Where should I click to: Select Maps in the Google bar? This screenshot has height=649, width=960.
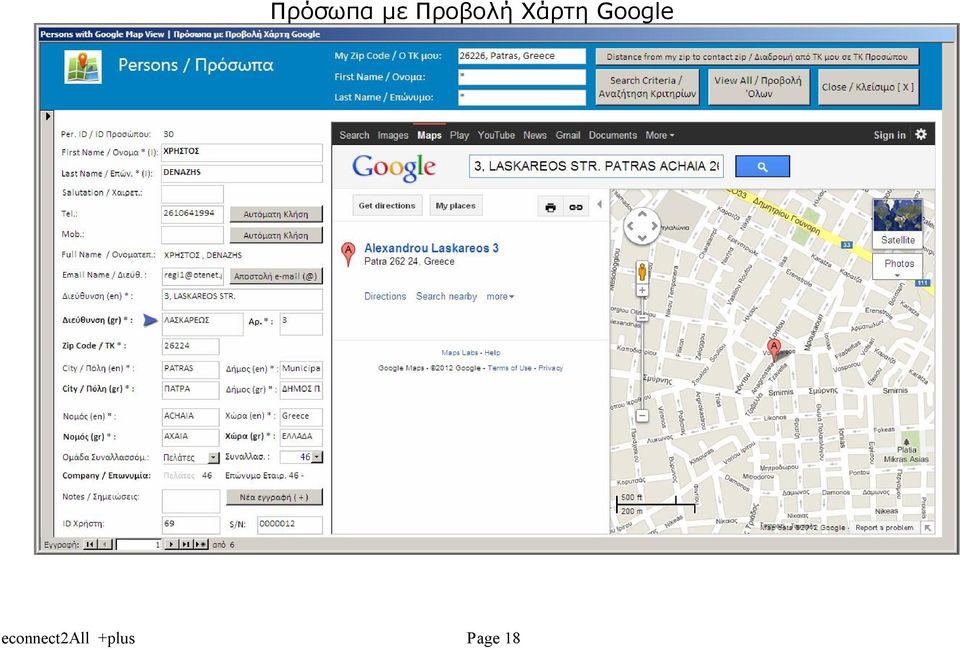[429, 135]
